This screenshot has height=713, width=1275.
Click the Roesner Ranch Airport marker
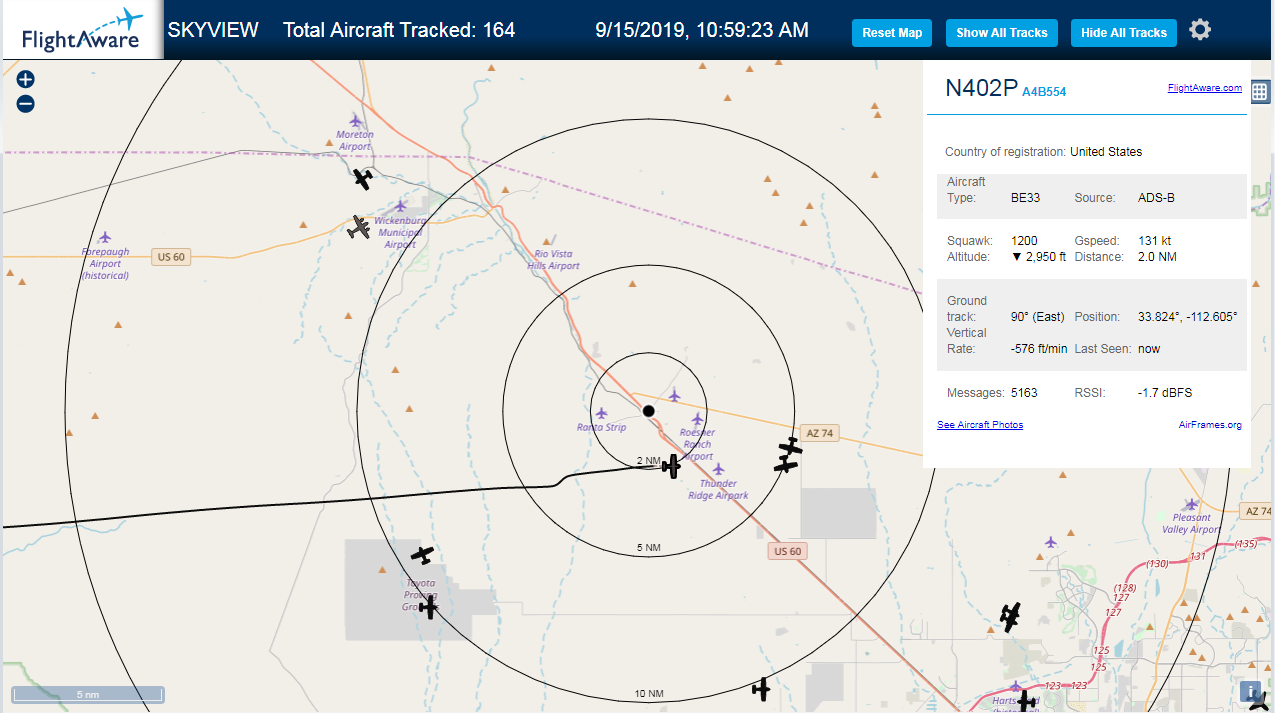(x=697, y=418)
